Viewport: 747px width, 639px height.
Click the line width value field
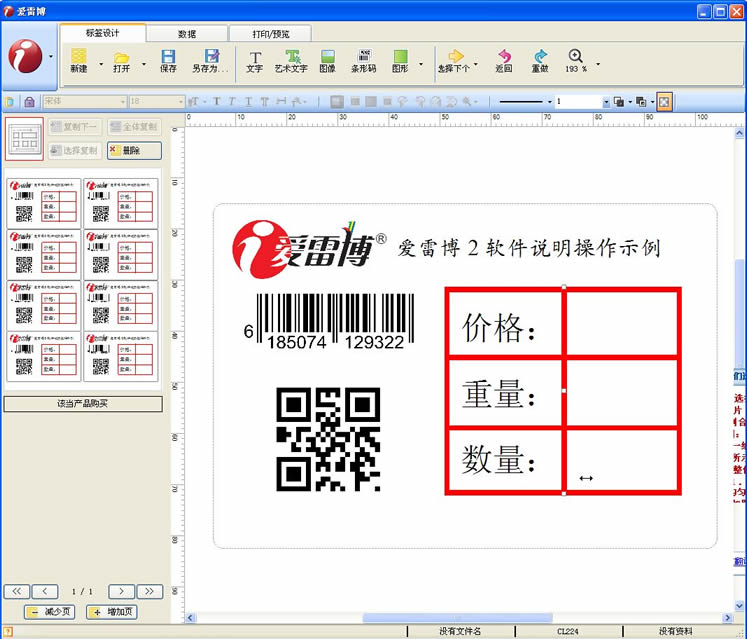tap(578, 101)
